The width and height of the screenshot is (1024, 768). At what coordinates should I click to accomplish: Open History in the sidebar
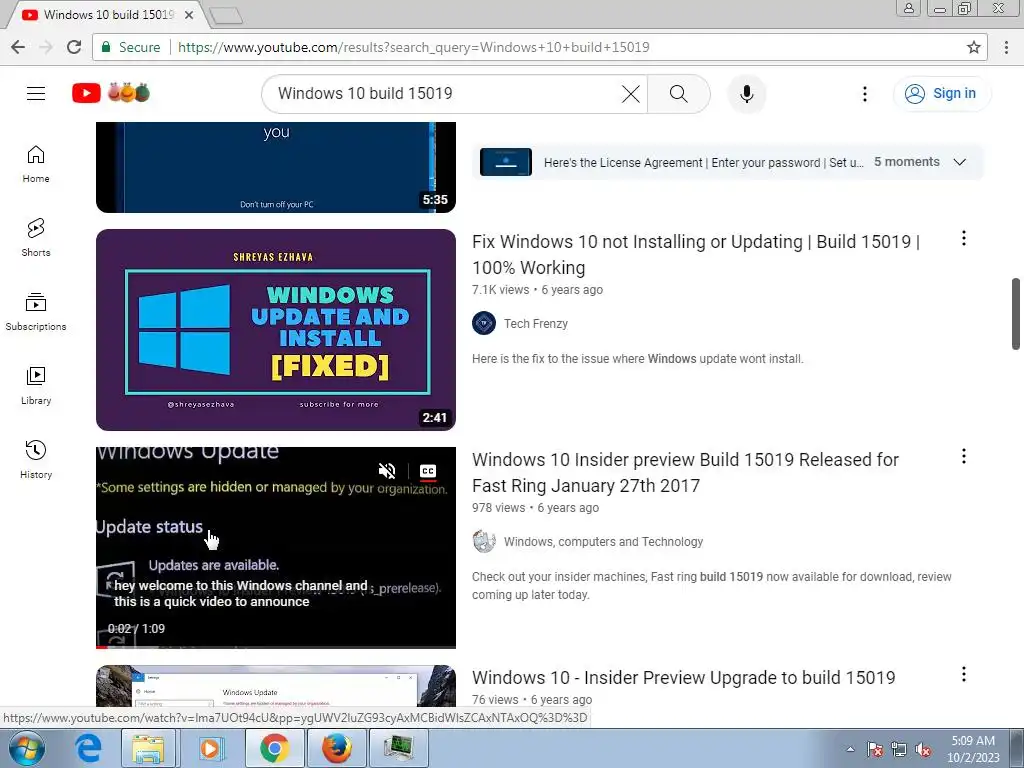36,460
